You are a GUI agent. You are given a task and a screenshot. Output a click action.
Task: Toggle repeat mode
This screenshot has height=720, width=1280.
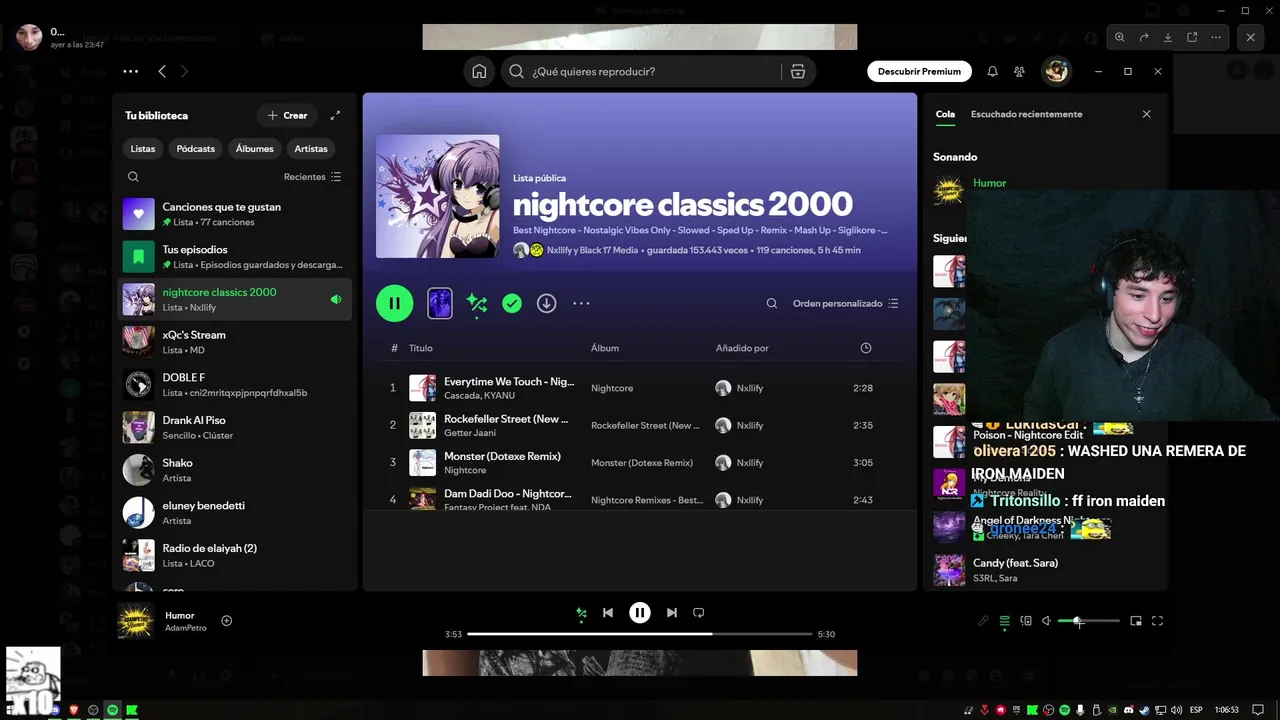(x=699, y=613)
